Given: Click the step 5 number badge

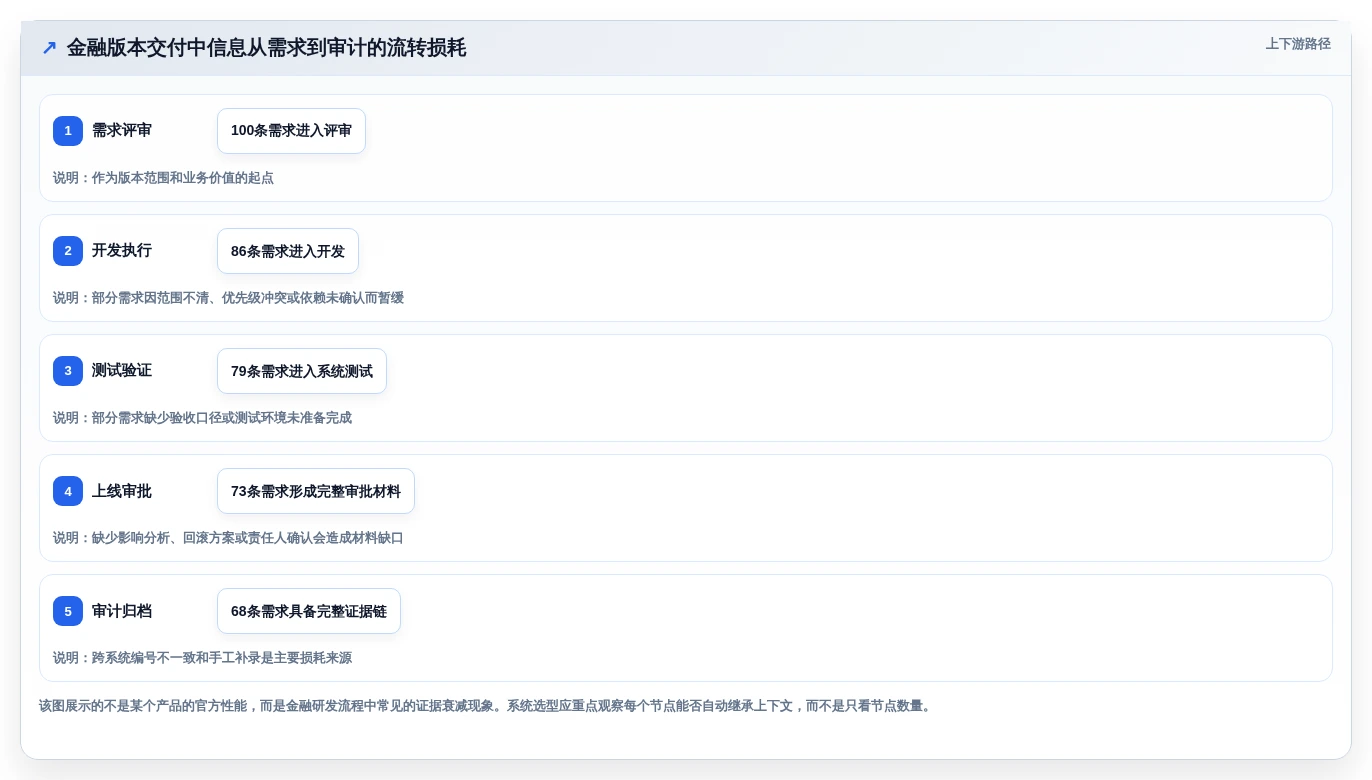Looking at the screenshot, I should [x=68, y=611].
